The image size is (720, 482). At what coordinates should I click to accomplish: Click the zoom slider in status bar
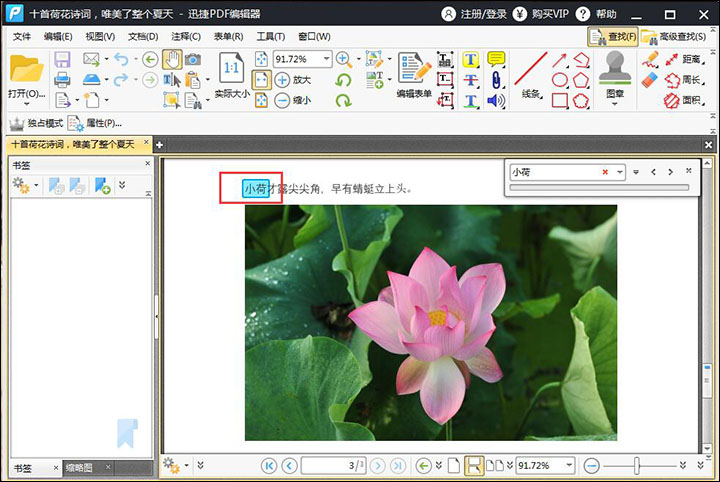[x=636, y=465]
